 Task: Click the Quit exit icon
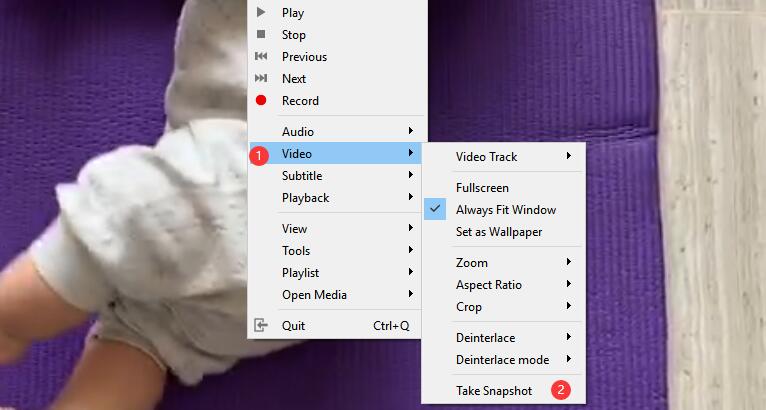tap(261, 325)
